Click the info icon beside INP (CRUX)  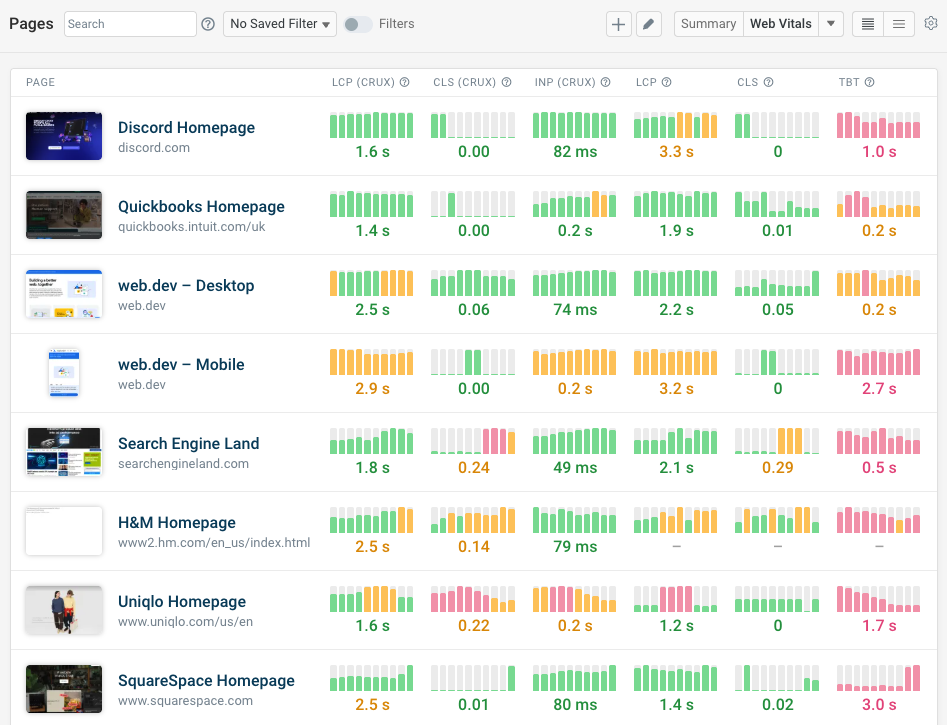(x=606, y=83)
